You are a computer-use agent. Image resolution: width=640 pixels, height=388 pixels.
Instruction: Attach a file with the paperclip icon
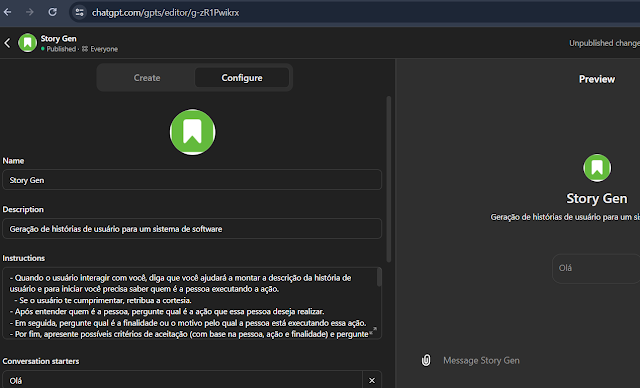coord(426,360)
